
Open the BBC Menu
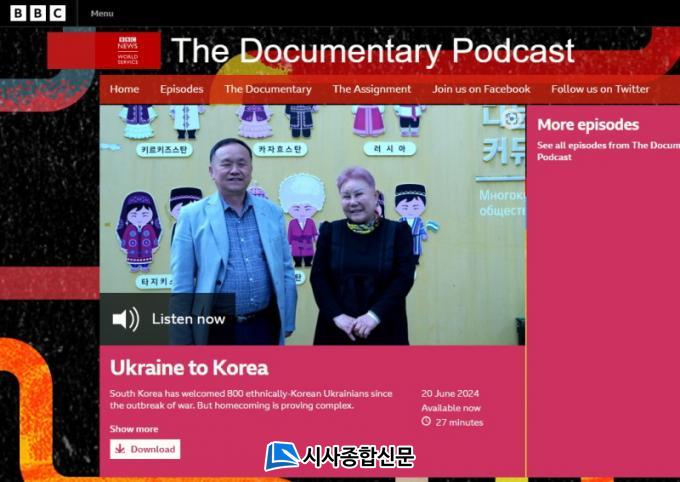[102, 14]
